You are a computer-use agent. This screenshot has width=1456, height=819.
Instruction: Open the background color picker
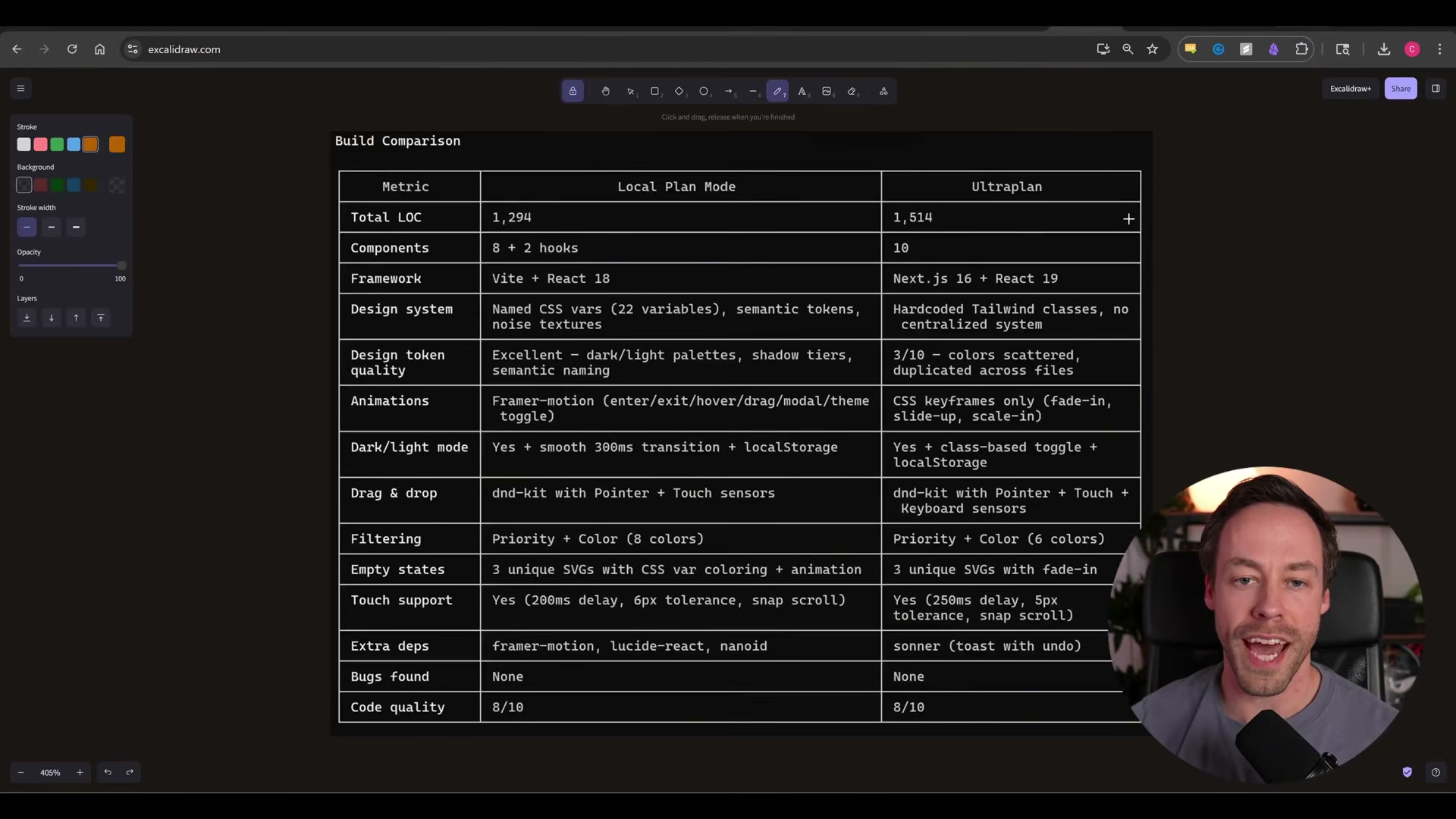pyautogui.click(x=117, y=185)
